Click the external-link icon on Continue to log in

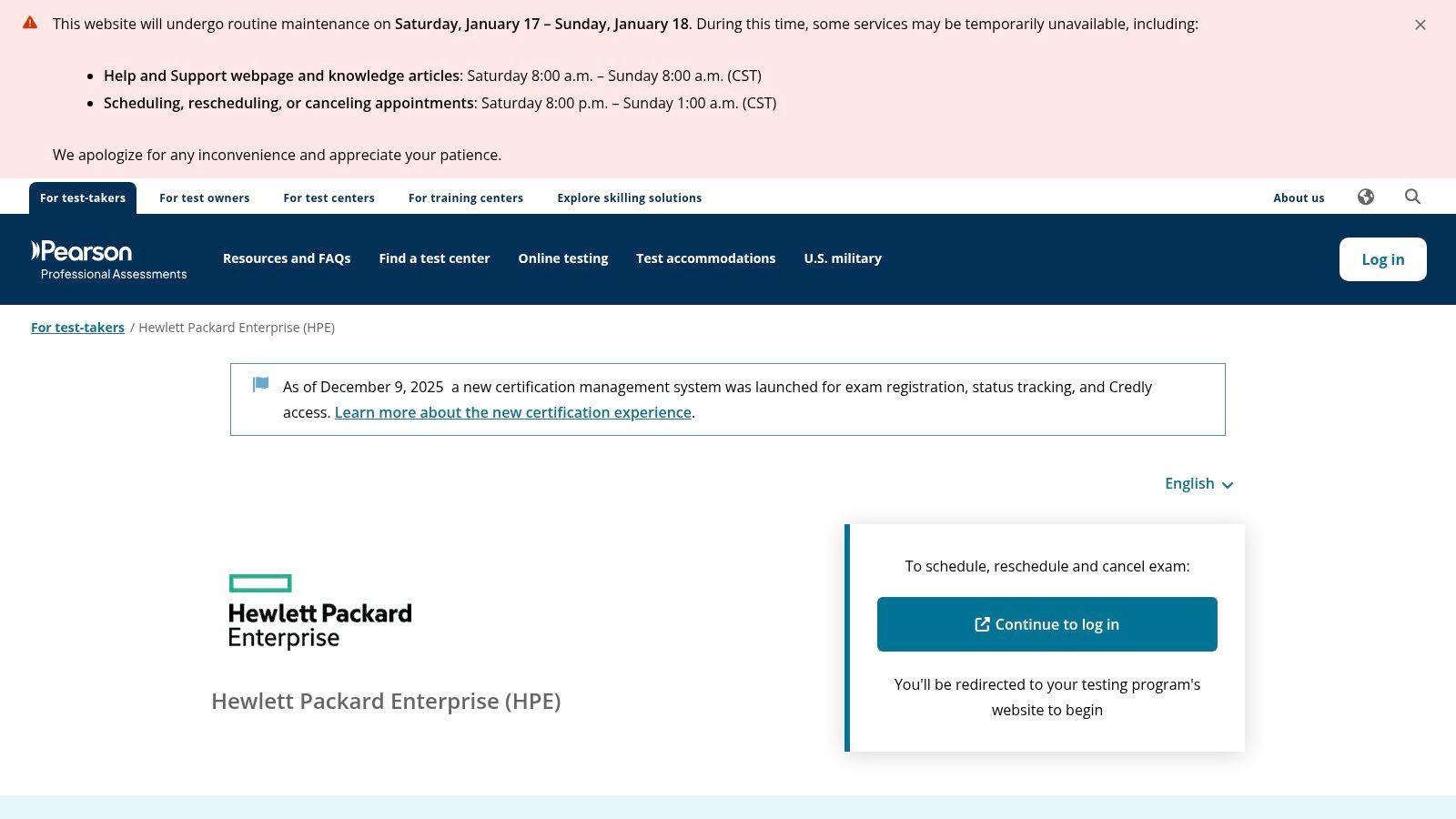point(982,624)
